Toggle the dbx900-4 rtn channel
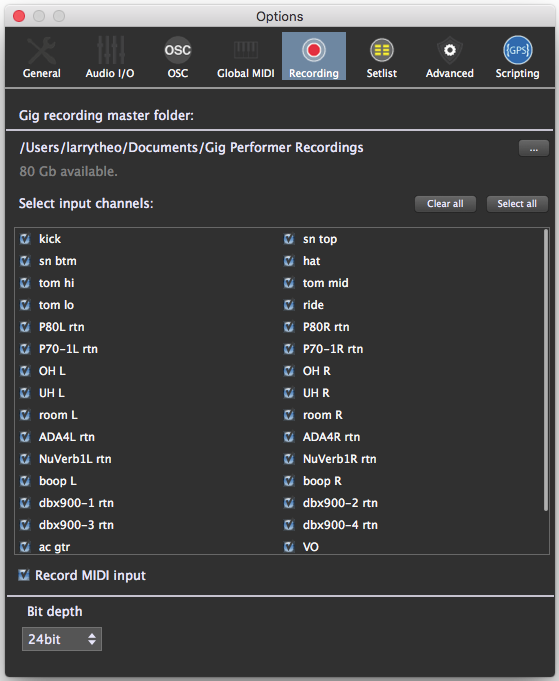 289,525
